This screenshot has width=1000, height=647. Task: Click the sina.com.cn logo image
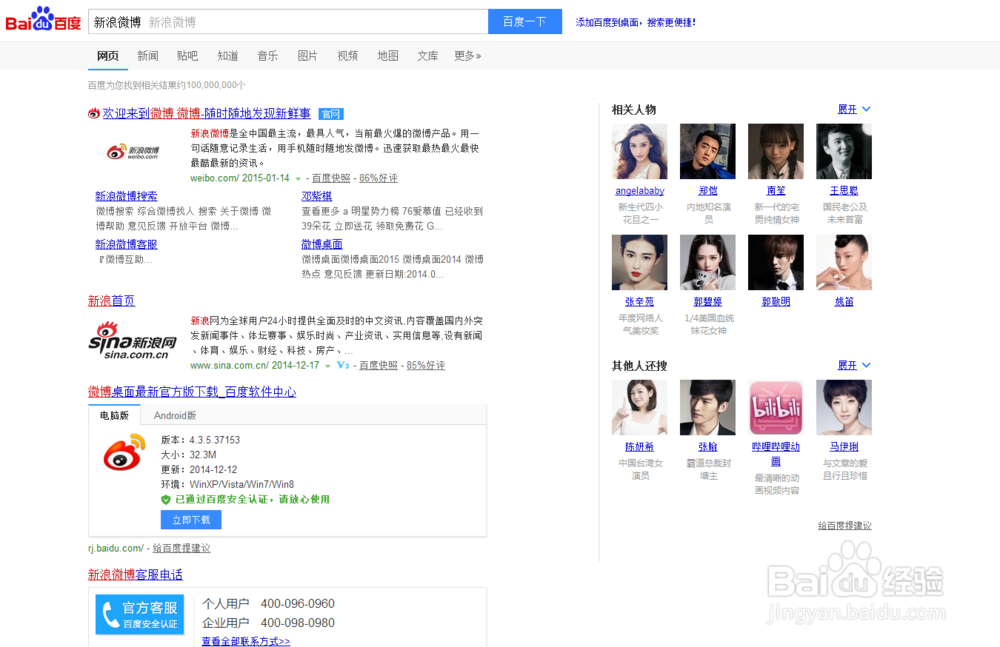coord(133,341)
